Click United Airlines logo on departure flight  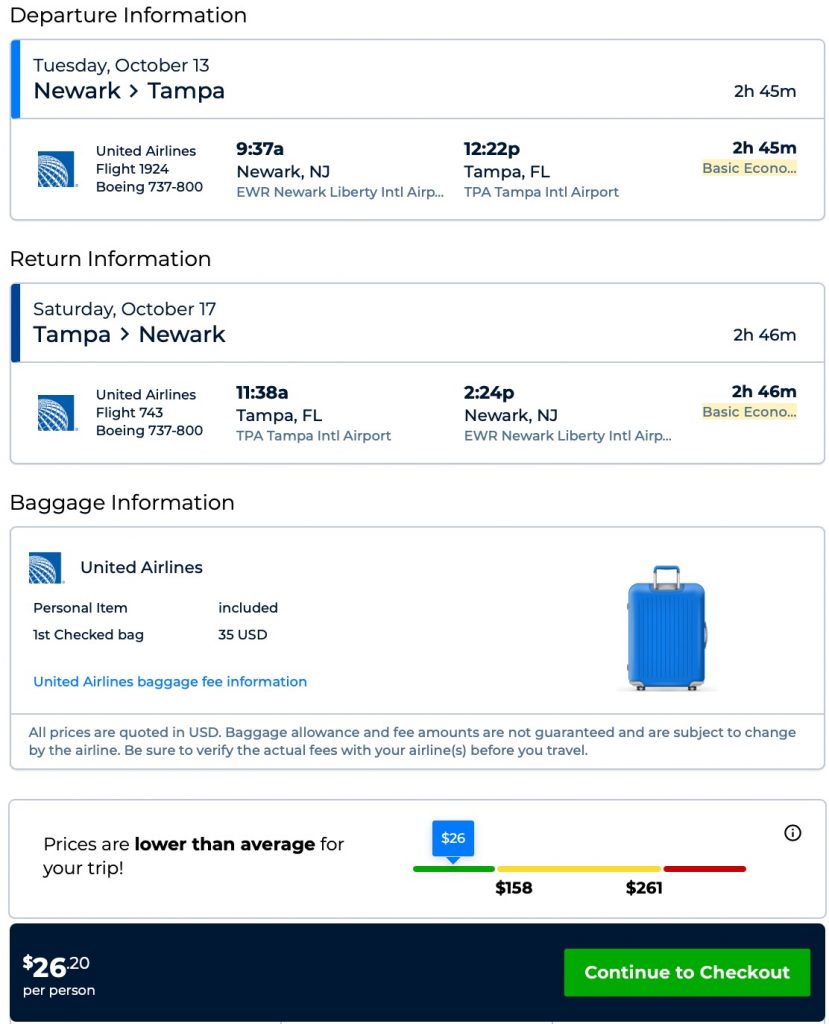point(57,169)
